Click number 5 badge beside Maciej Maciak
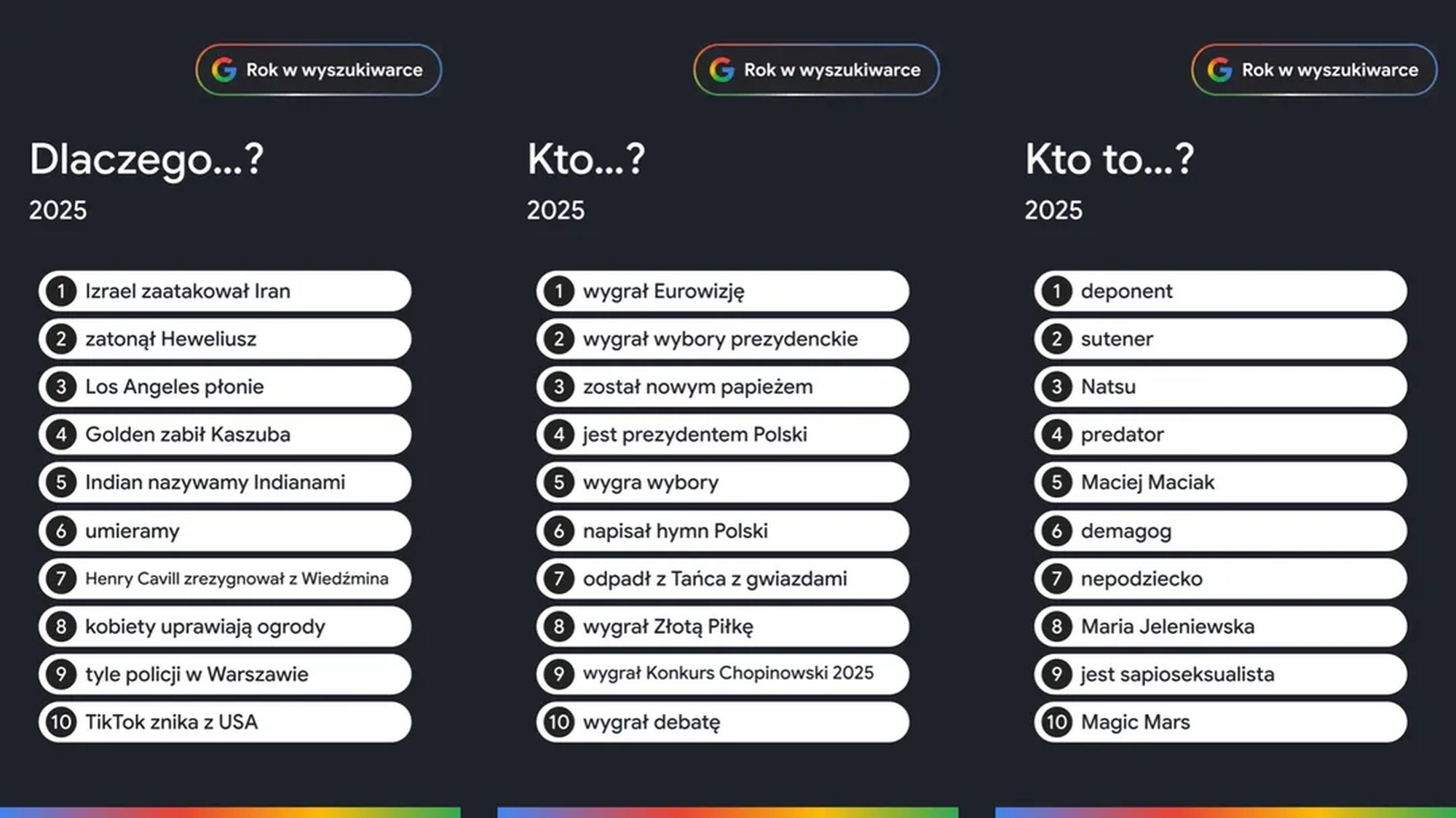The image size is (1456, 818). pos(1057,483)
